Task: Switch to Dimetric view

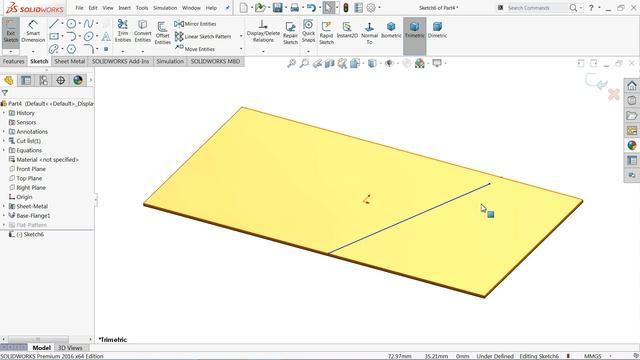Action: (x=437, y=30)
